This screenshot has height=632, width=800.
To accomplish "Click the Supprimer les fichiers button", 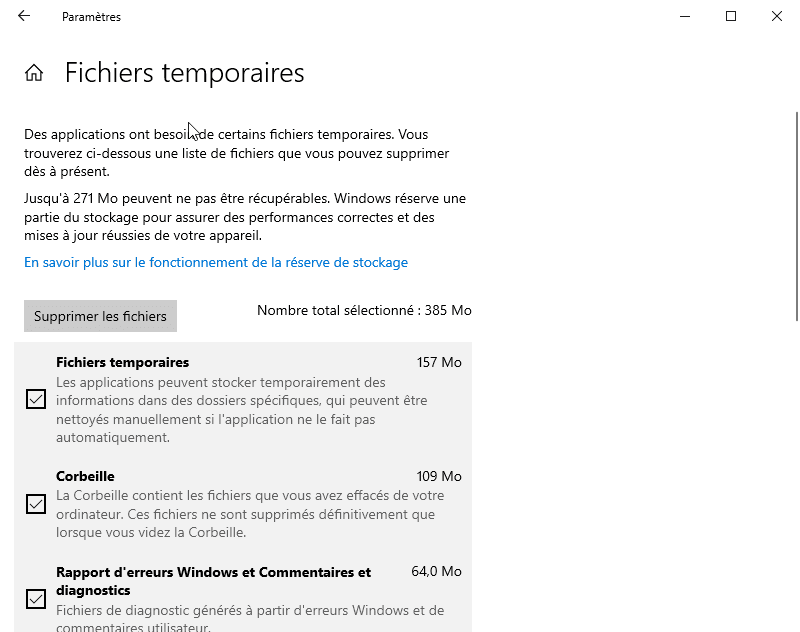I will pyautogui.click(x=100, y=316).
